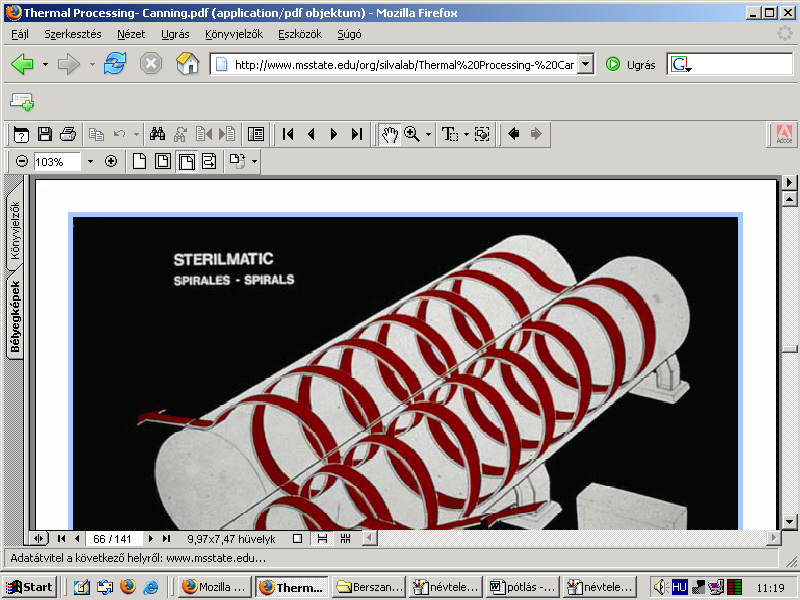Screen dimensions: 800x600
Task: Click the zoom out minus button
Action: tap(21, 162)
